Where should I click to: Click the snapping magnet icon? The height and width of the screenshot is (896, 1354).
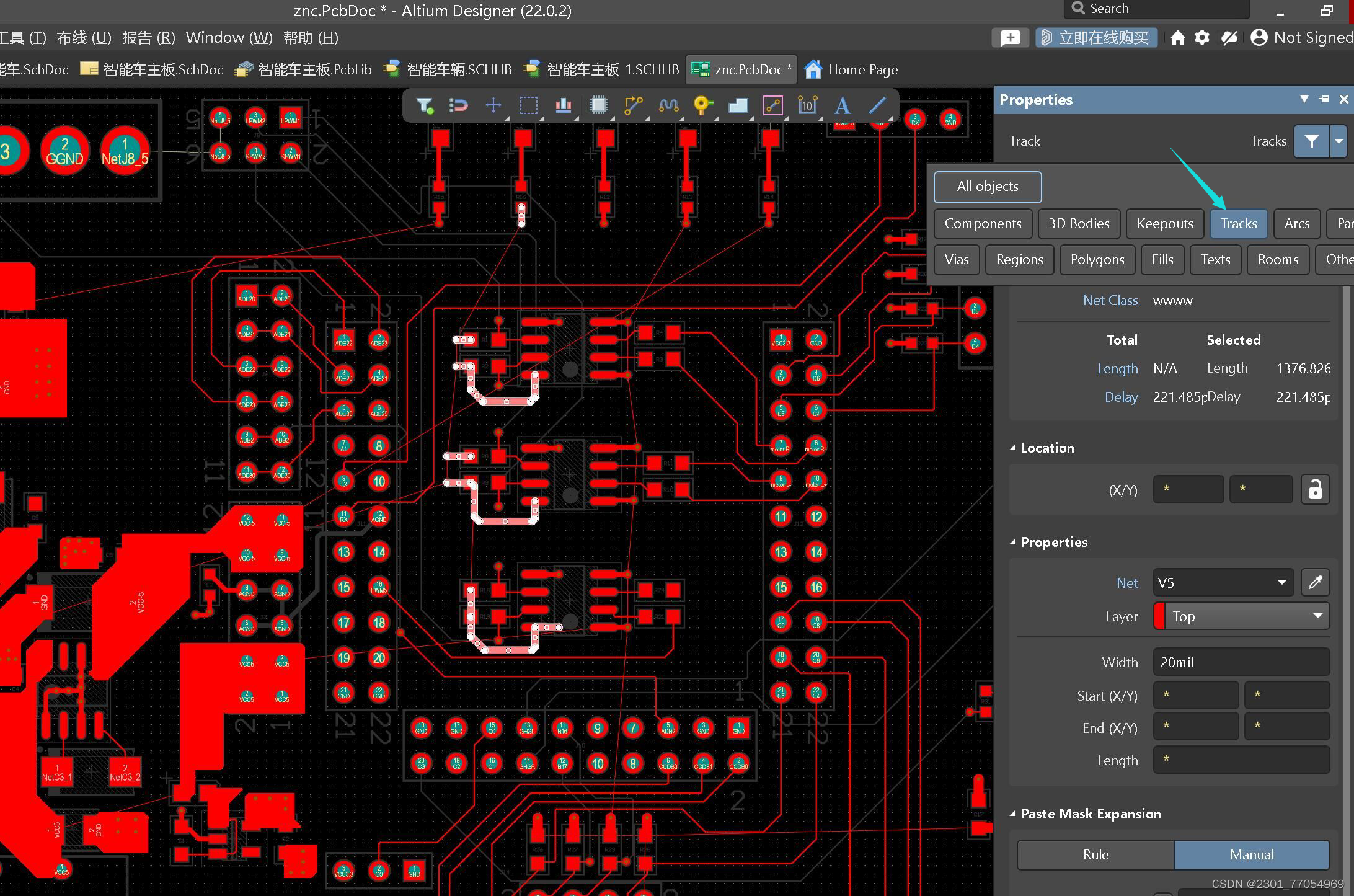(x=458, y=105)
